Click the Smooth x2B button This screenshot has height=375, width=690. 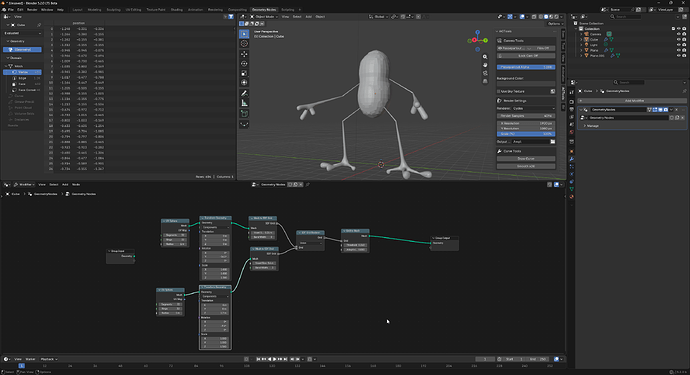click(x=526, y=166)
